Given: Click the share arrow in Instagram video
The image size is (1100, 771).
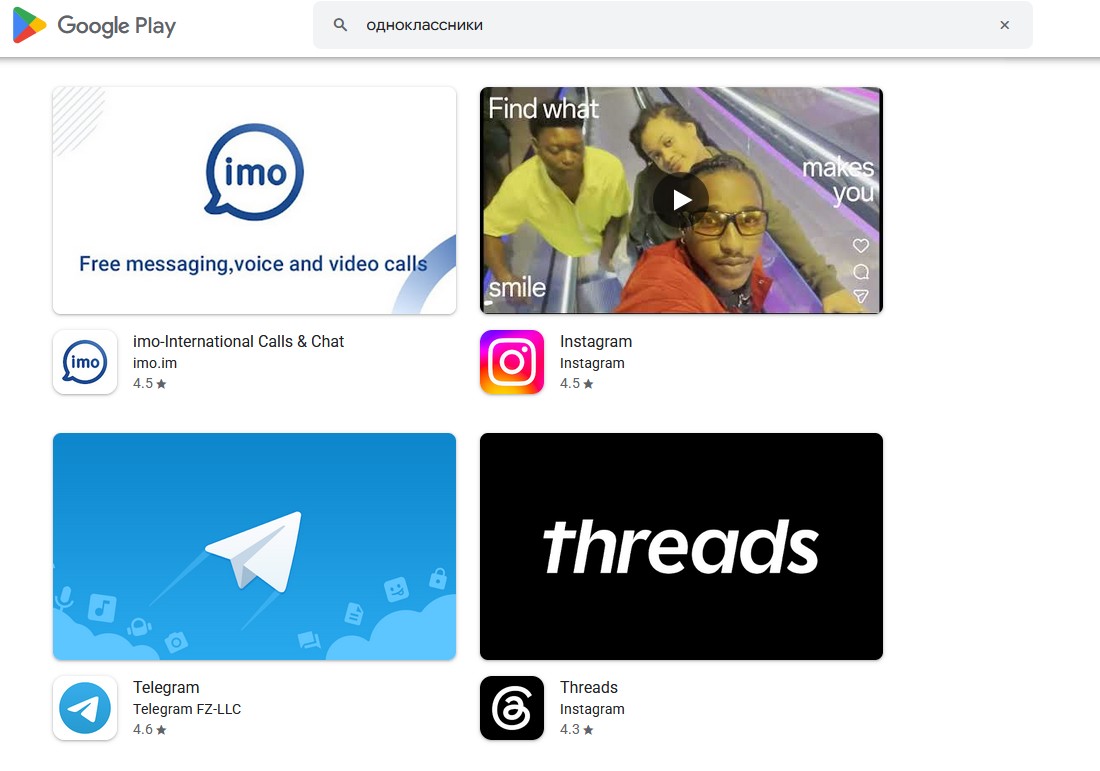Looking at the screenshot, I should pos(861,296).
